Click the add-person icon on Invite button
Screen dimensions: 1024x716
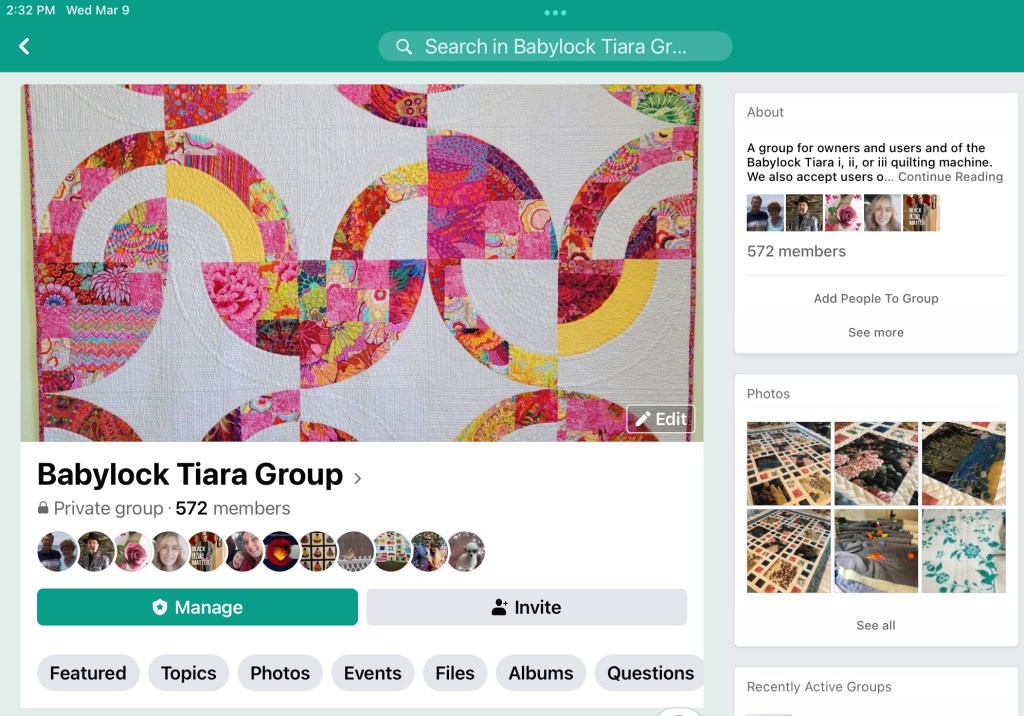pos(500,607)
